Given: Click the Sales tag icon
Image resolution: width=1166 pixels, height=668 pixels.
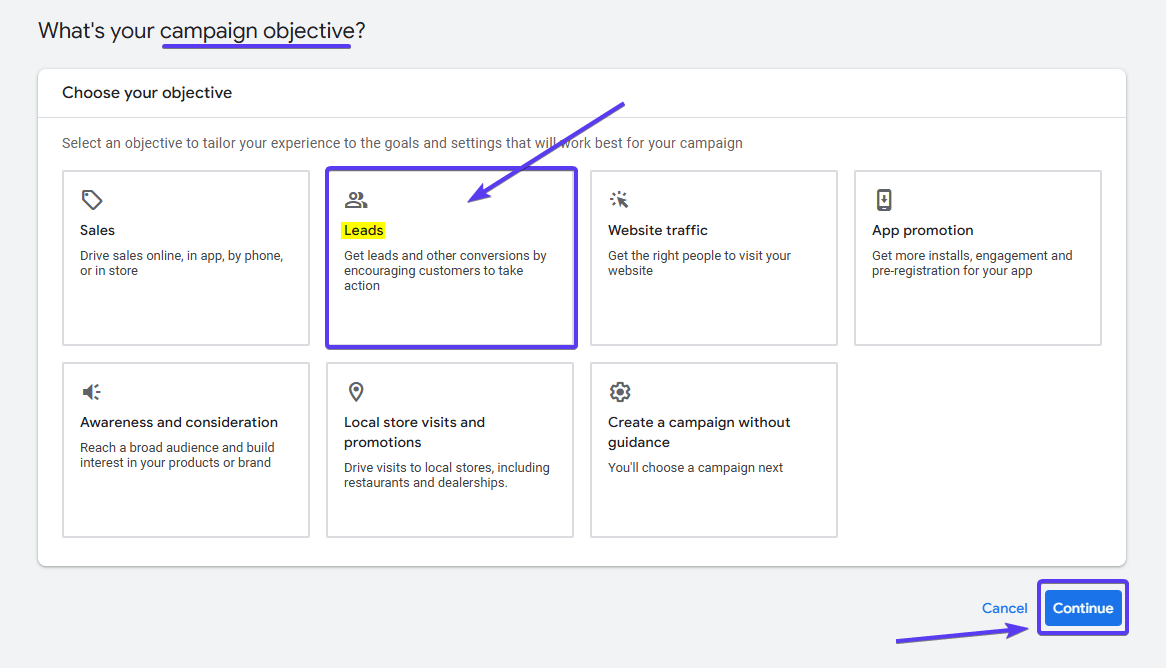Looking at the screenshot, I should pyautogui.click(x=90, y=199).
